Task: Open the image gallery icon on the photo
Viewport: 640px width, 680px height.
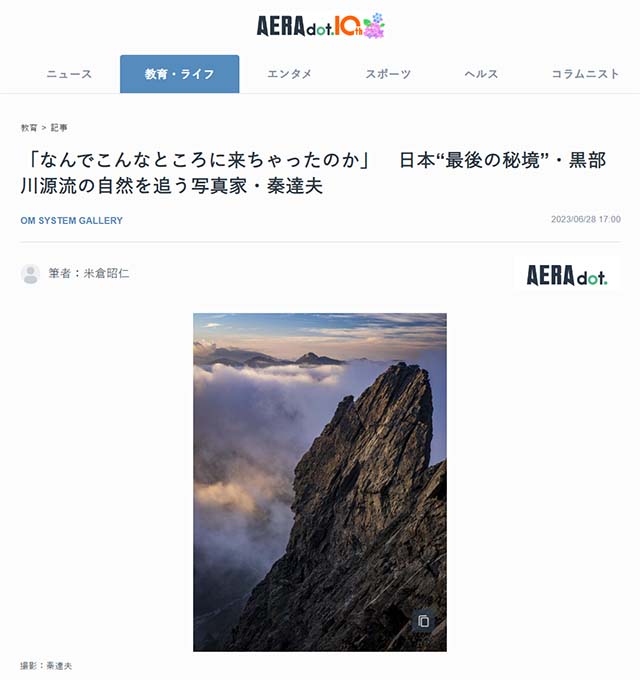Action: tap(424, 621)
